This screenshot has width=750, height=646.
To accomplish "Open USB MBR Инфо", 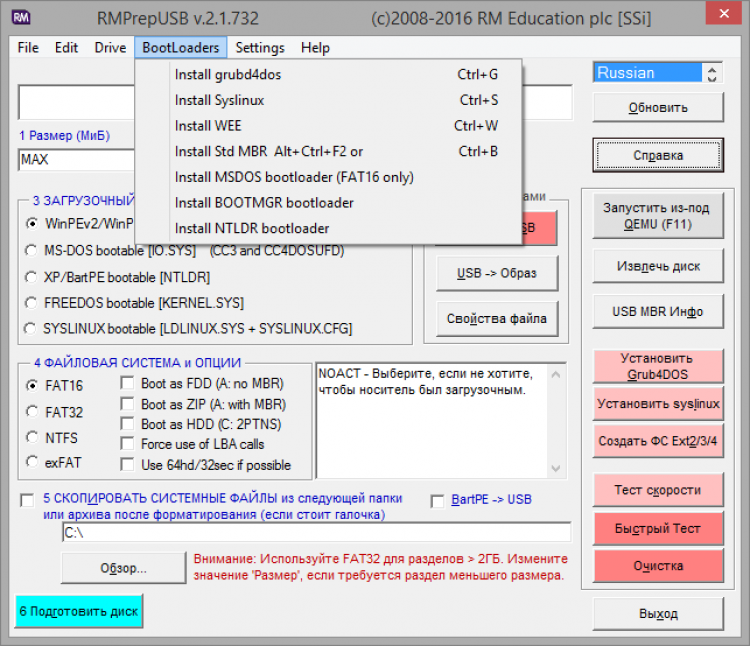I will tap(658, 311).
